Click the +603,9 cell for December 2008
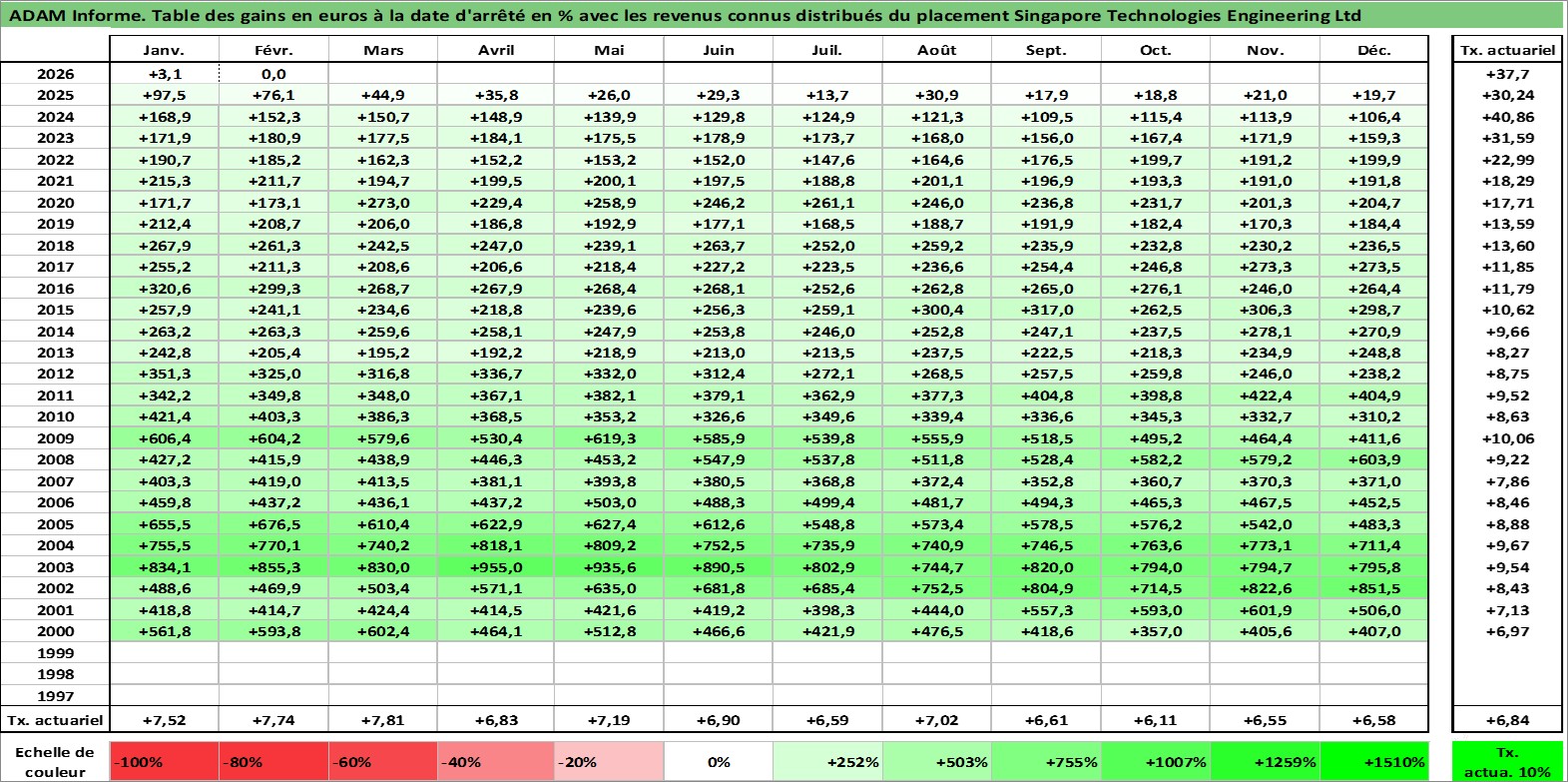 (x=1374, y=459)
